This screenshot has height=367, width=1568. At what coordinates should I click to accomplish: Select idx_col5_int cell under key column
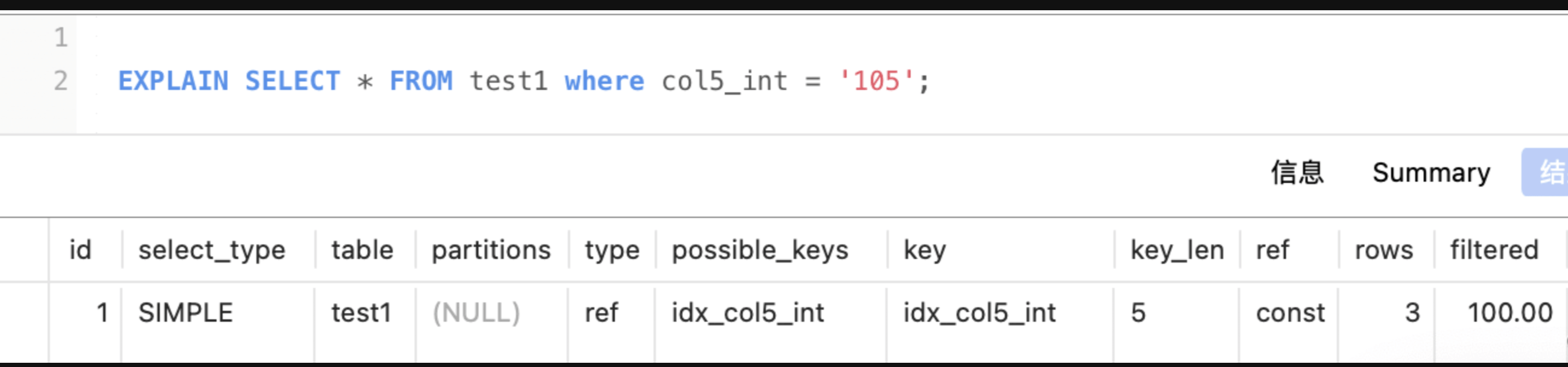pyautogui.click(x=979, y=313)
